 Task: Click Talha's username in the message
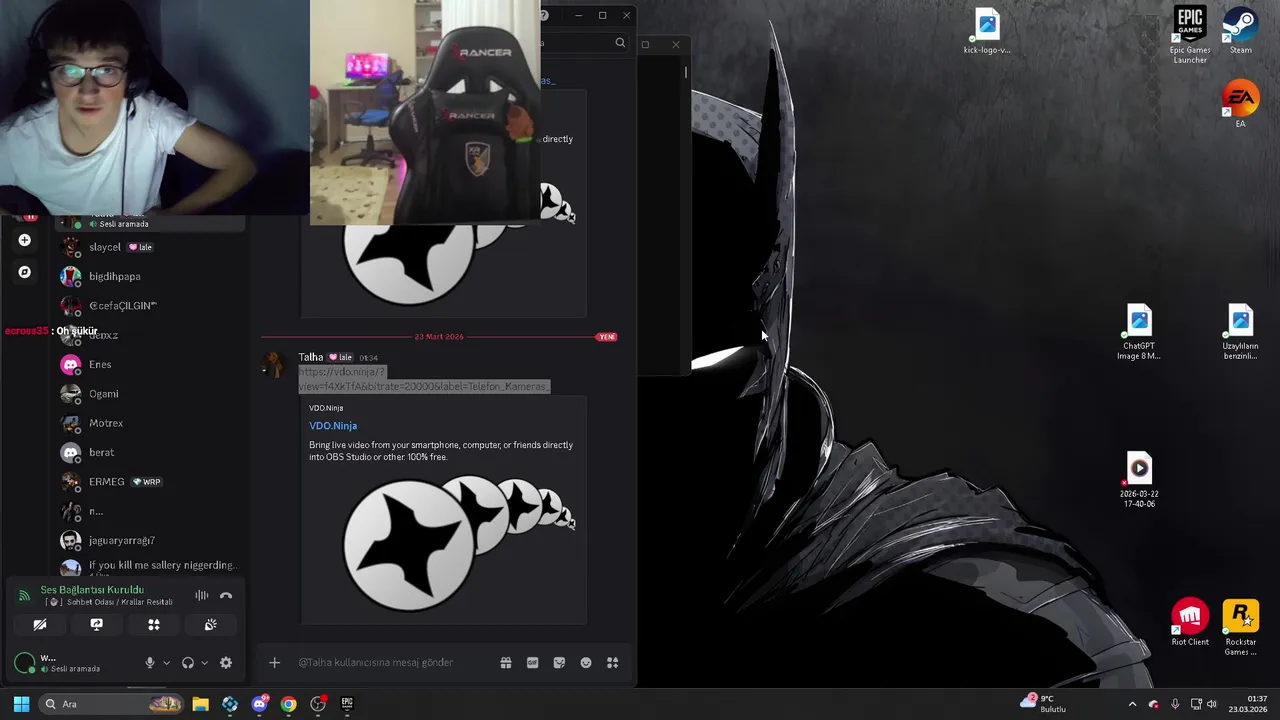tap(311, 357)
